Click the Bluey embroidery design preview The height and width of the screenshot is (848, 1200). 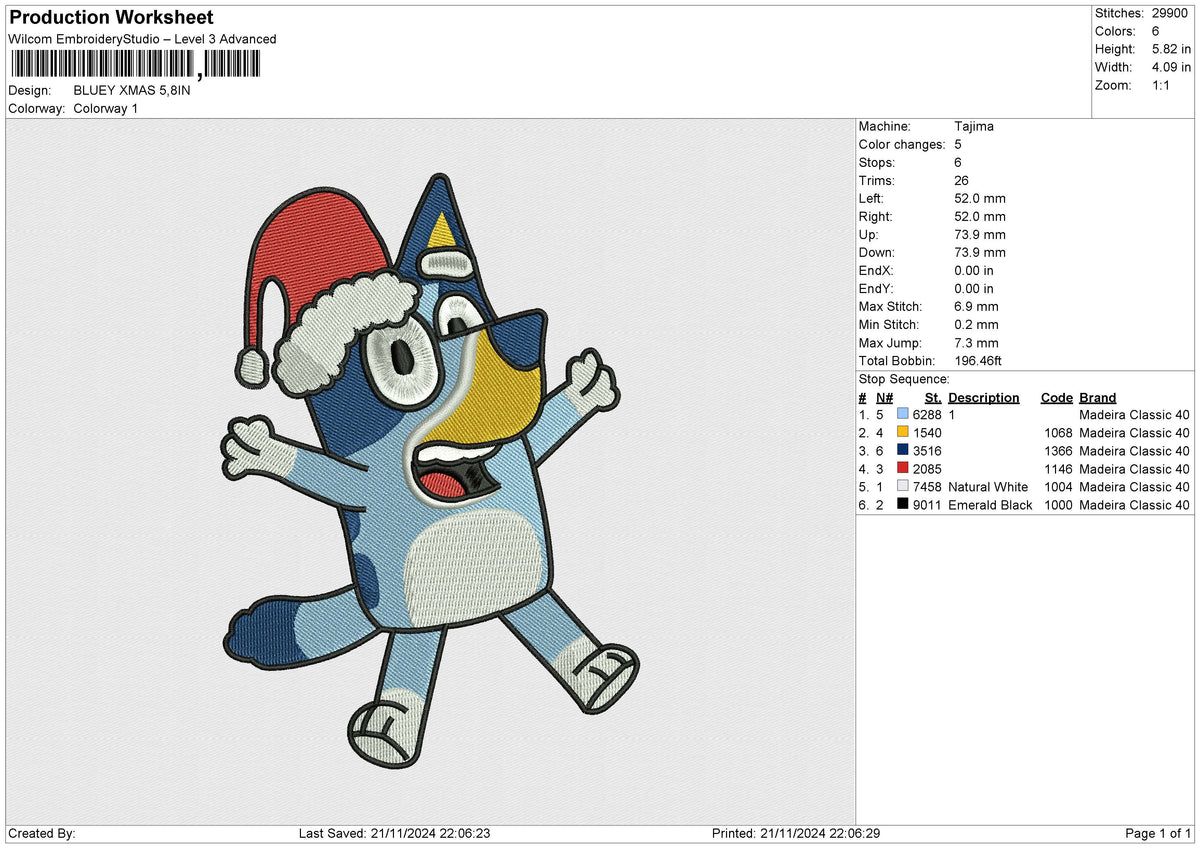(430, 472)
